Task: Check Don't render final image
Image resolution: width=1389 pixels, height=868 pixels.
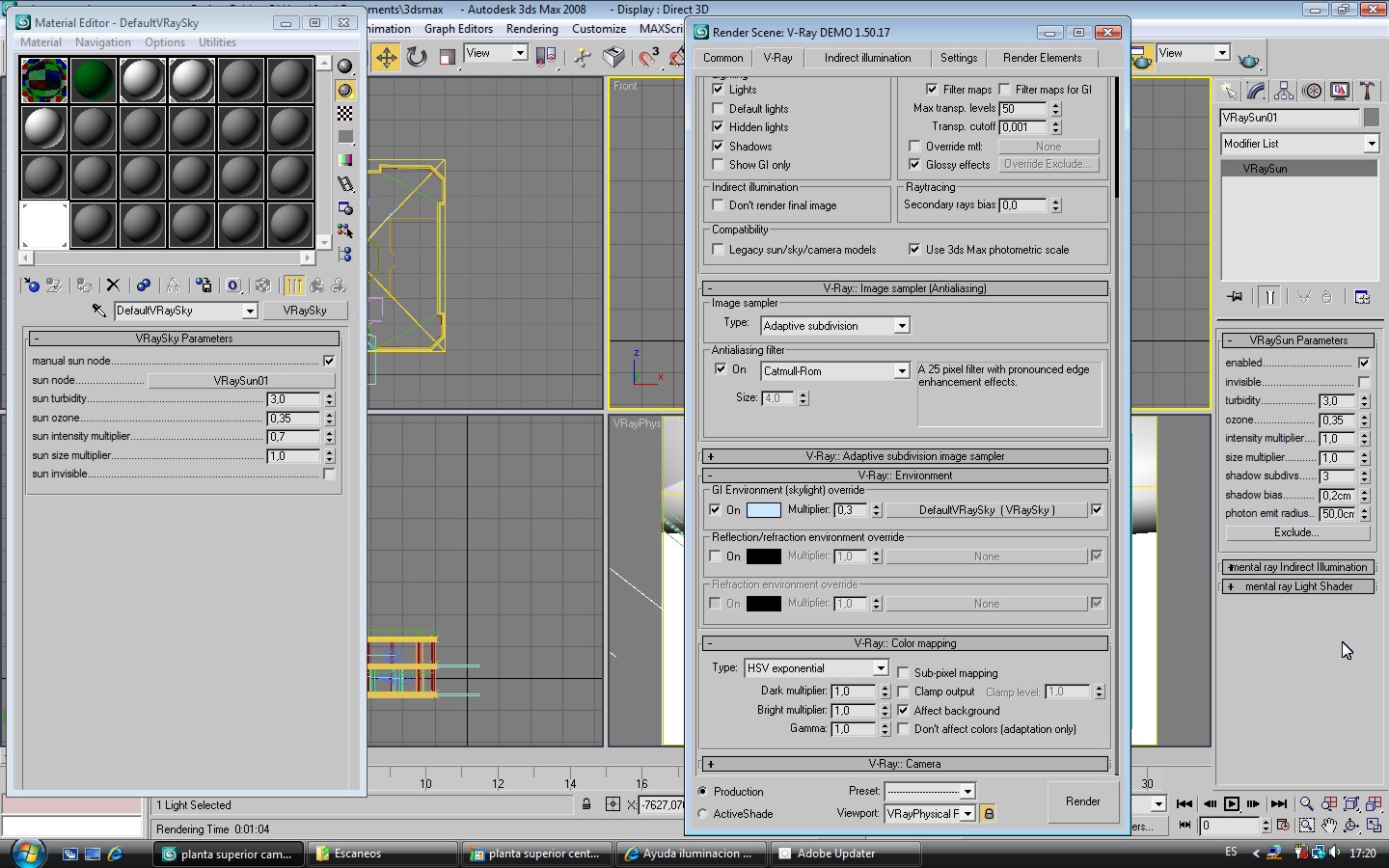Action: point(718,204)
